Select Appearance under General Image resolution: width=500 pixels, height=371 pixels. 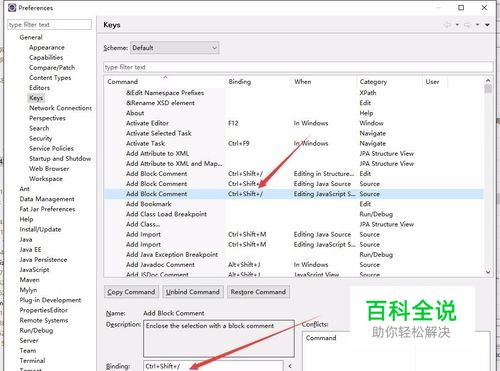click(47, 47)
